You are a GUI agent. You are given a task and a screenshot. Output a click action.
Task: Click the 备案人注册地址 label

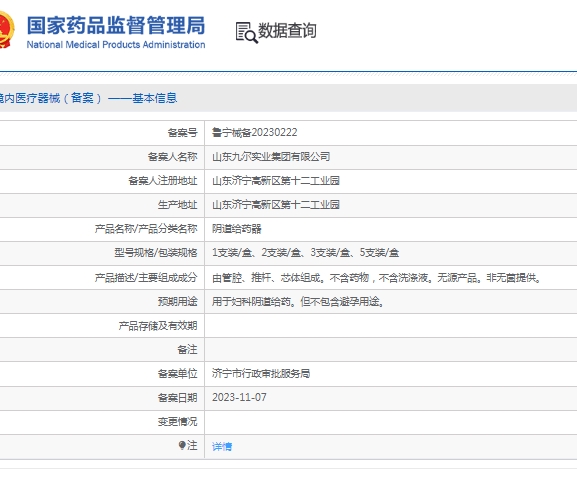[x=163, y=181]
